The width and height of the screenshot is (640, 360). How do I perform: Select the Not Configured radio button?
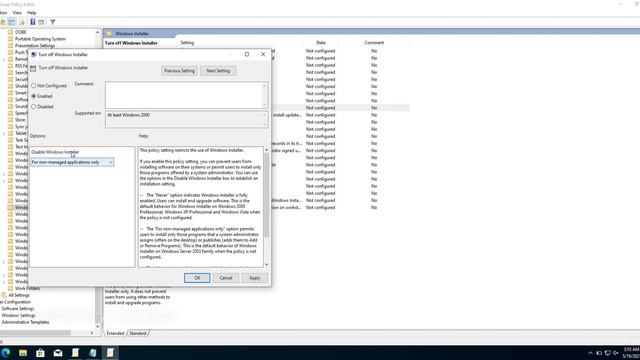pos(34,86)
